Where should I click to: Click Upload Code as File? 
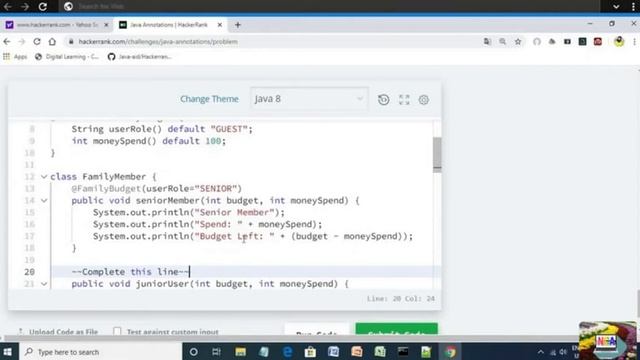58,331
